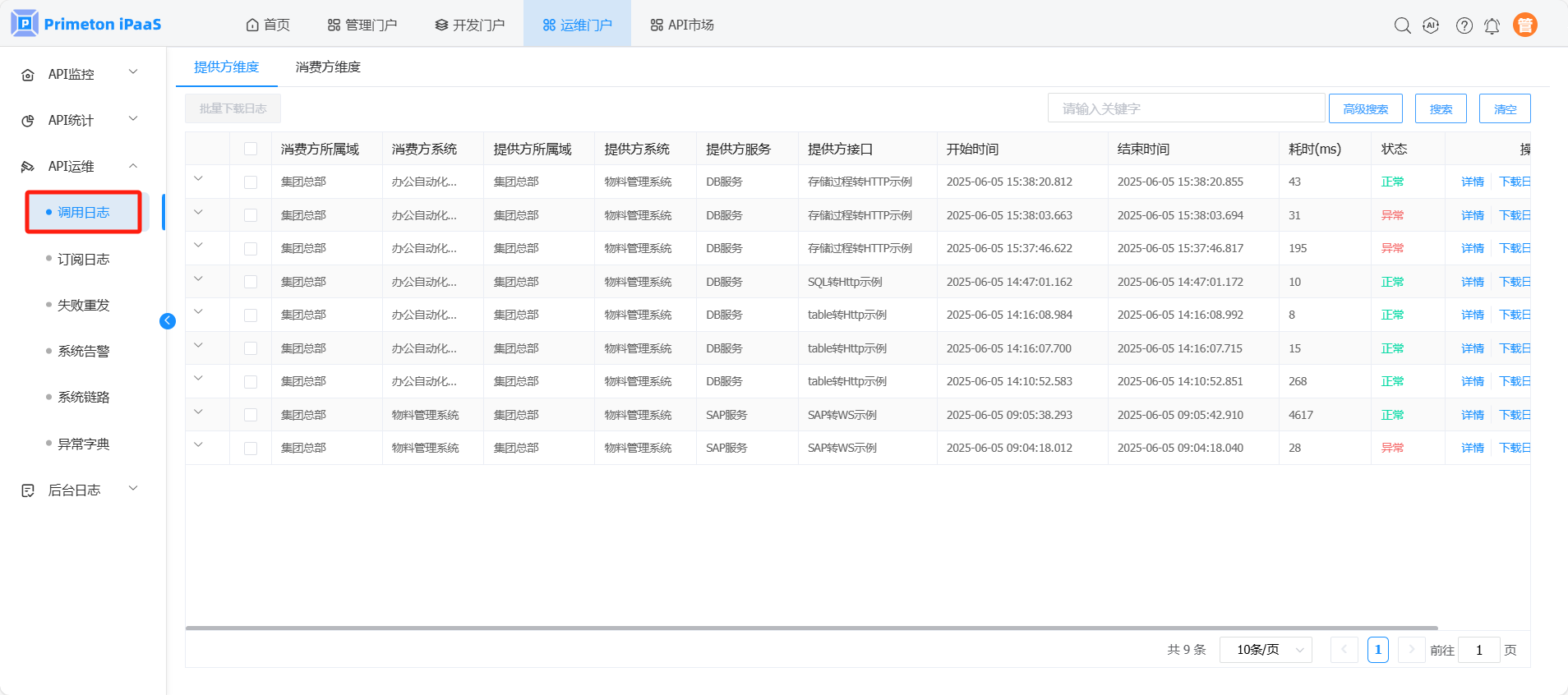
Task: Switch to the 消费方维度 tab
Action: coord(328,67)
